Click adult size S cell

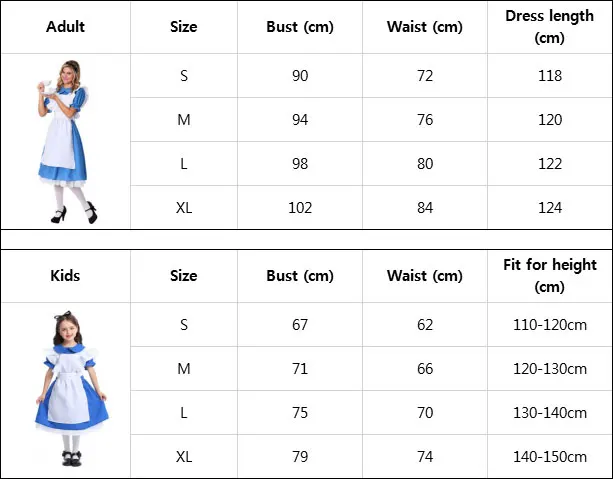[184, 75]
